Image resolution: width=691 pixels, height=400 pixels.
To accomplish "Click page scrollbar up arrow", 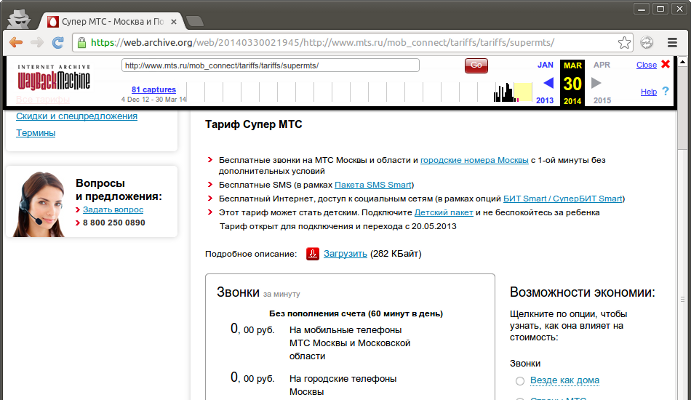I will pyautogui.click(x=682, y=62).
